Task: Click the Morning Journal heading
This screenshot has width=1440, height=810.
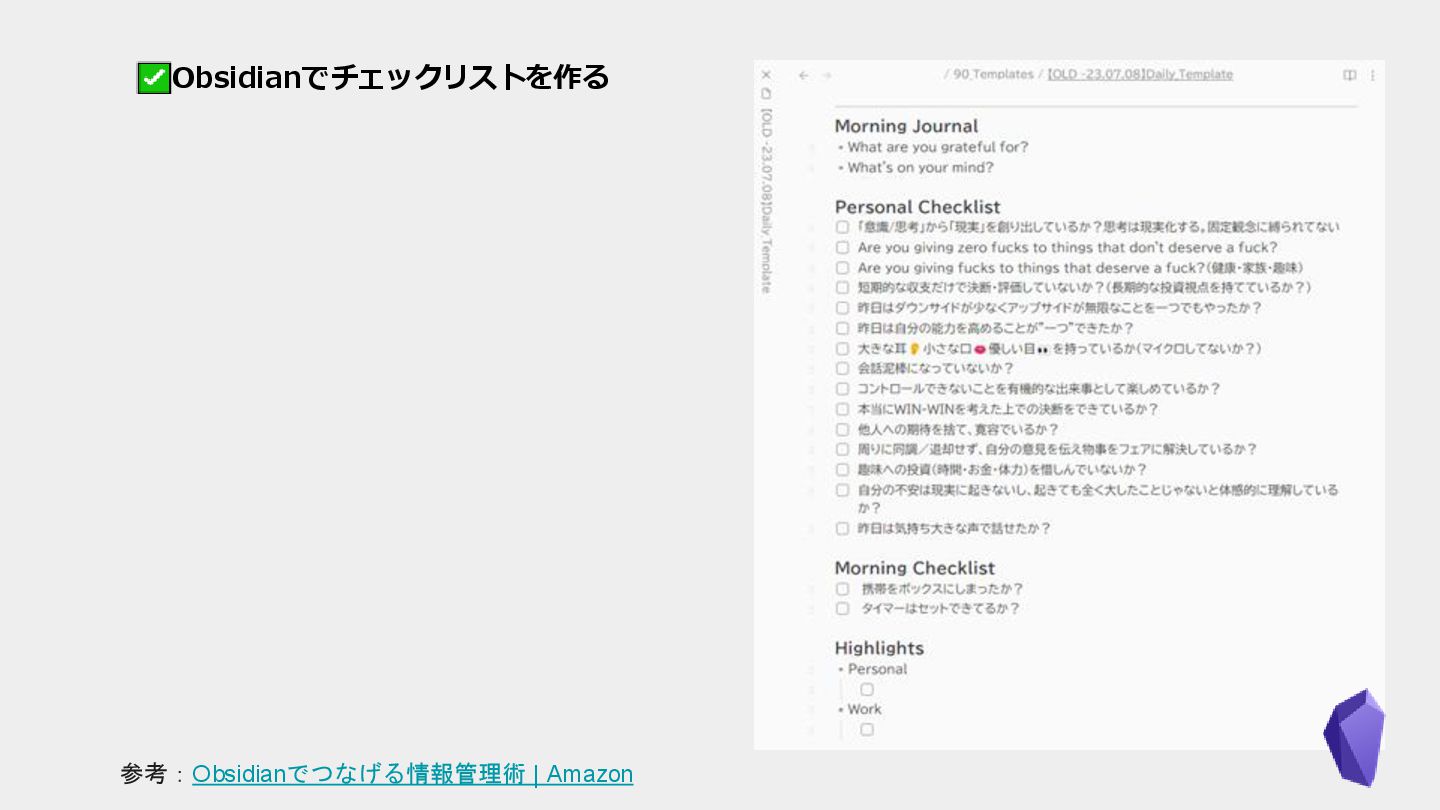Action: click(906, 126)
